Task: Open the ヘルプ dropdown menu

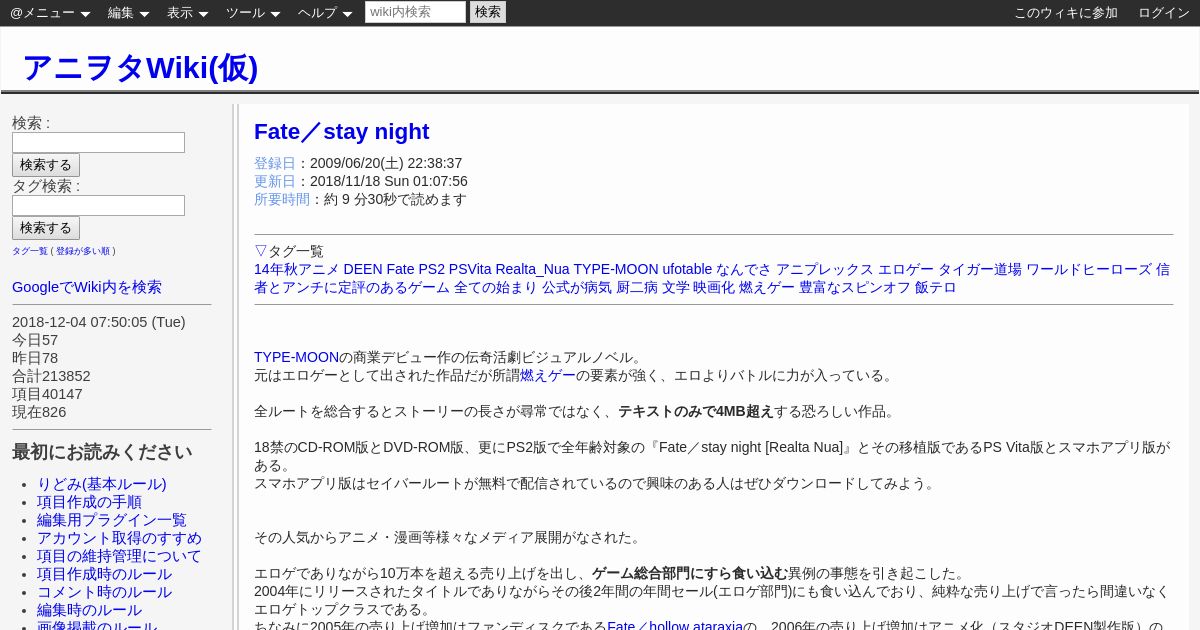Action: pyautogui.click(x=325, y=13)
